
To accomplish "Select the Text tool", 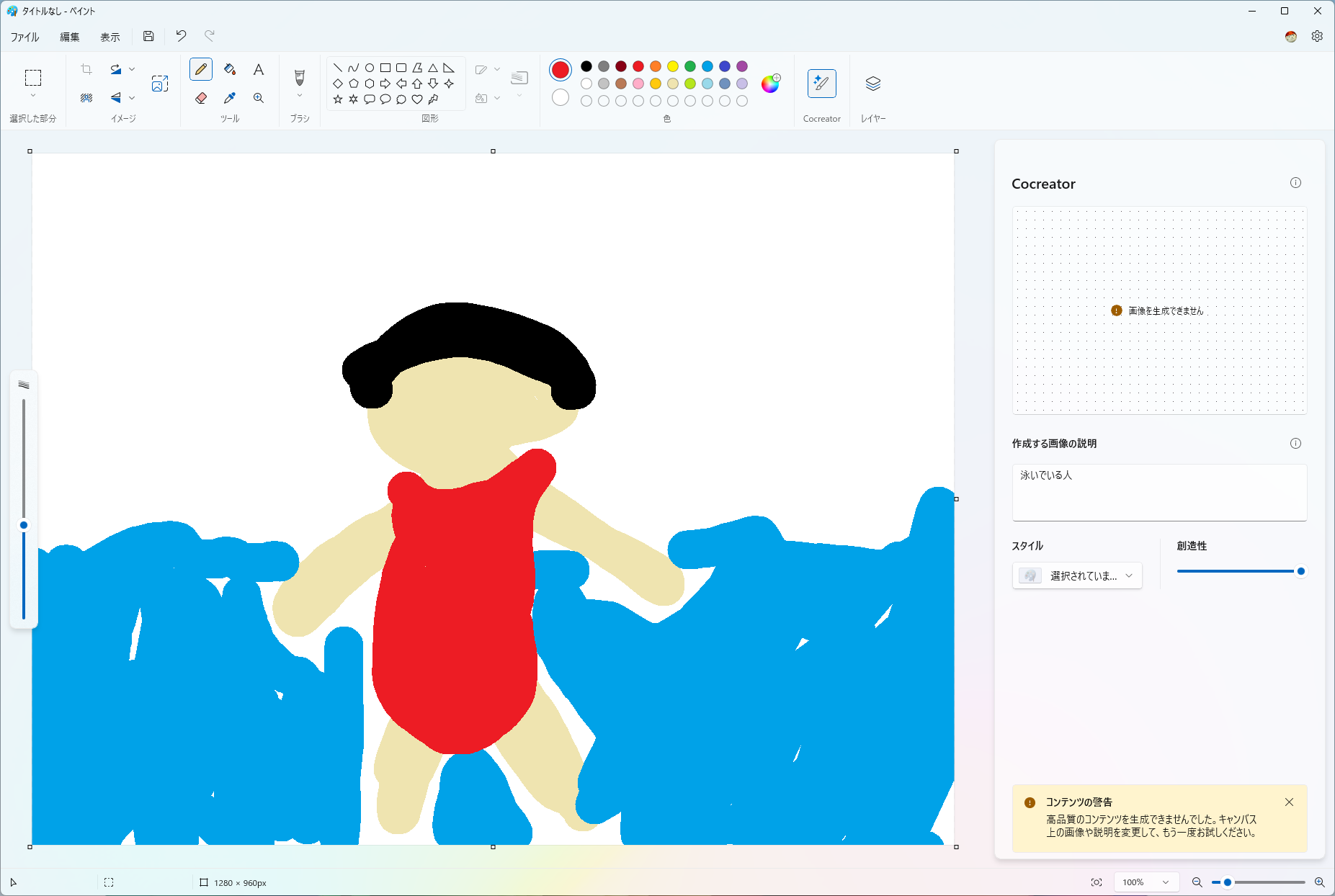I will coord(259,69).
